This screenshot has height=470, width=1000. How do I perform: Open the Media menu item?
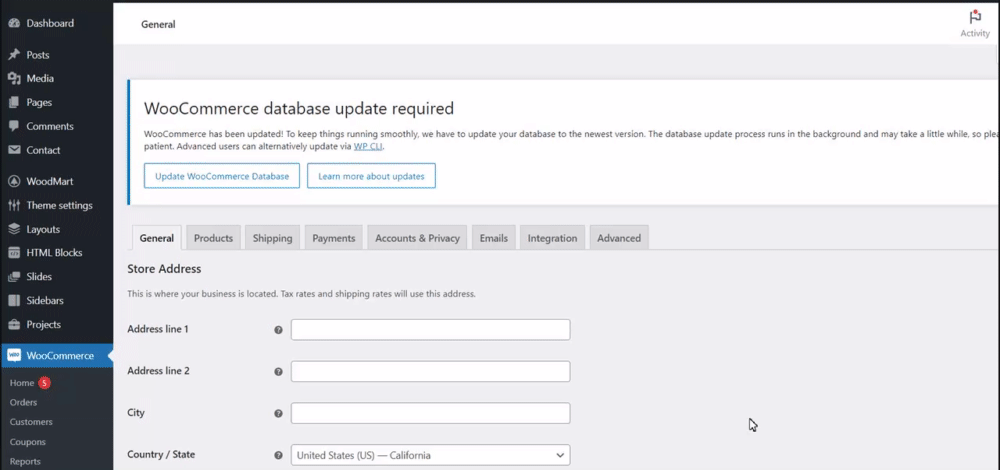tap(57, 78)
